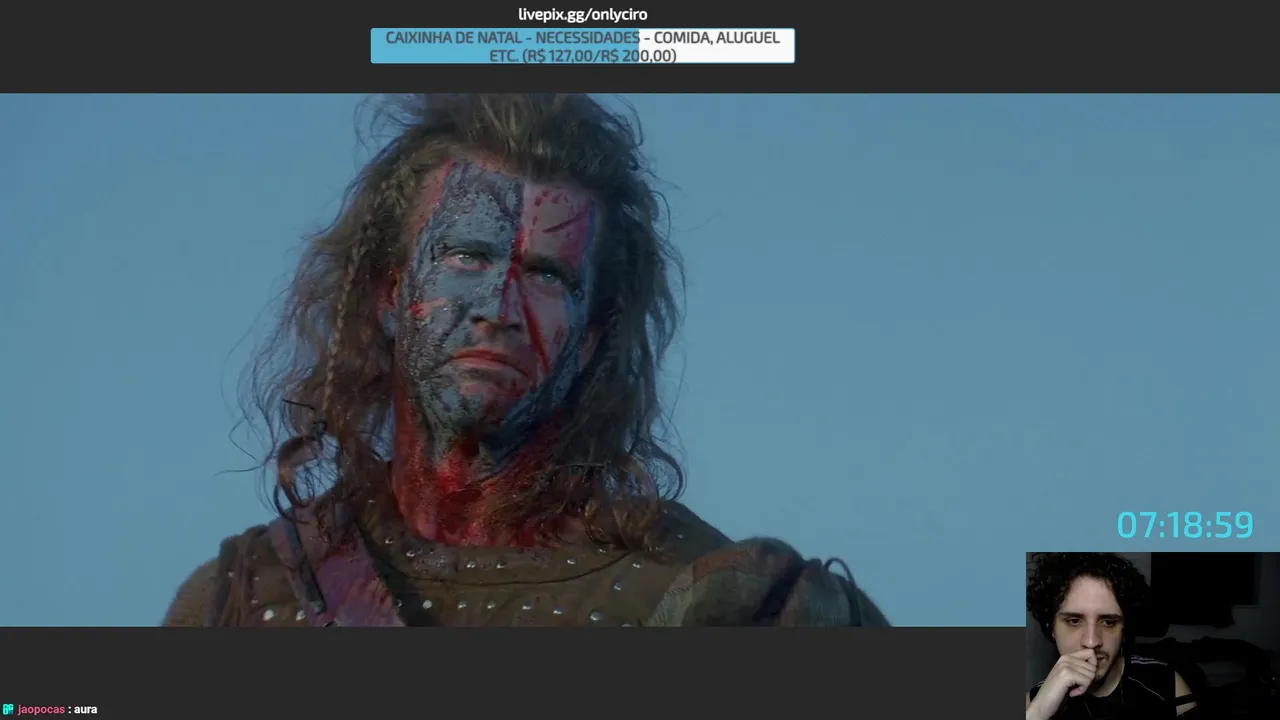The width and height of the screenshot is (1280, 720).
Task: Click the 07:18:59 stream timer
Action: point(1184,525)
